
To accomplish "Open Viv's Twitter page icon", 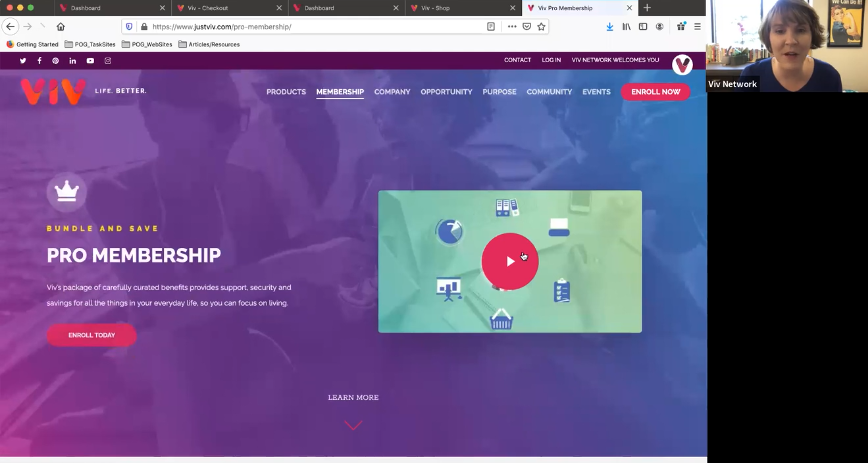I will click(23, 61).
